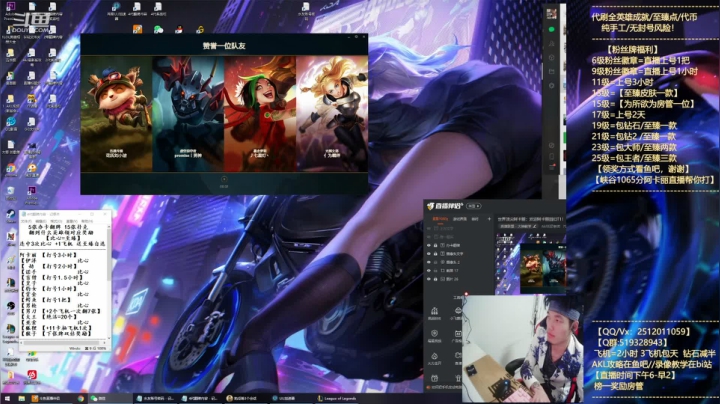Image resolution: width=720 pixels, height=404 pixels.
Task: Toggle the eye icon for the 摄像头文字 layer
Action: [x=429, y=253]
